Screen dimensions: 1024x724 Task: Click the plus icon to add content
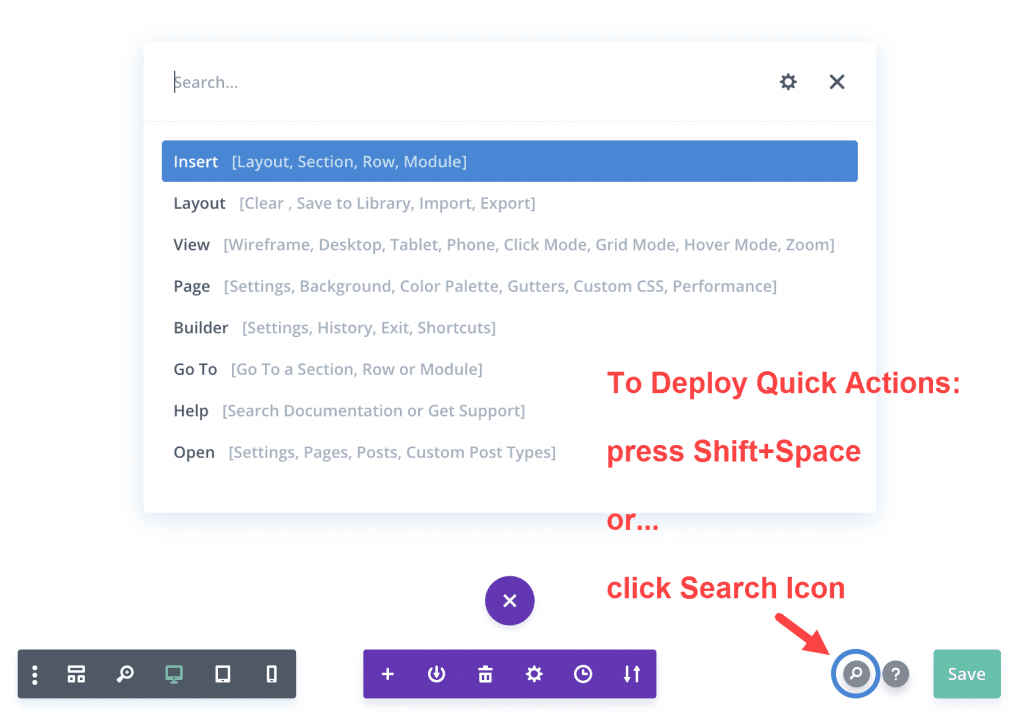(388, 674)
